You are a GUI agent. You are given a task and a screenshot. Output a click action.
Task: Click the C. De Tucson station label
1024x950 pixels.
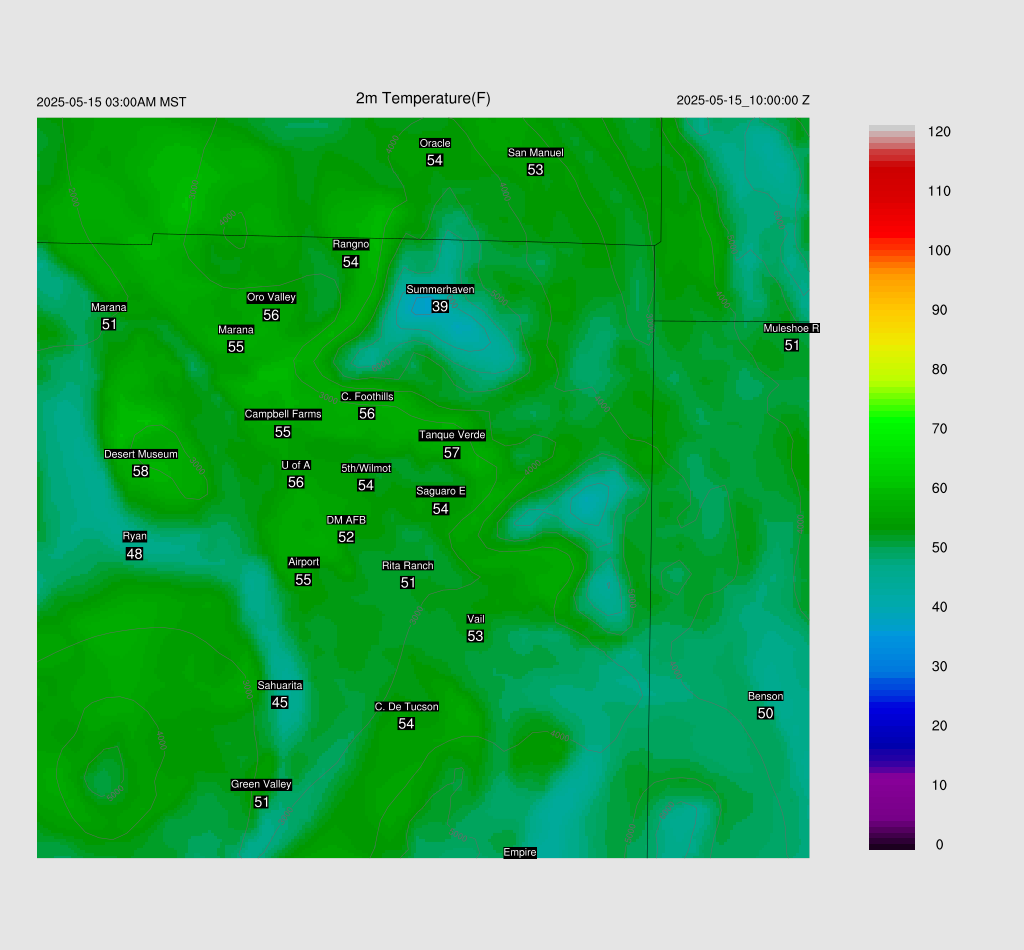coord(406,706)
